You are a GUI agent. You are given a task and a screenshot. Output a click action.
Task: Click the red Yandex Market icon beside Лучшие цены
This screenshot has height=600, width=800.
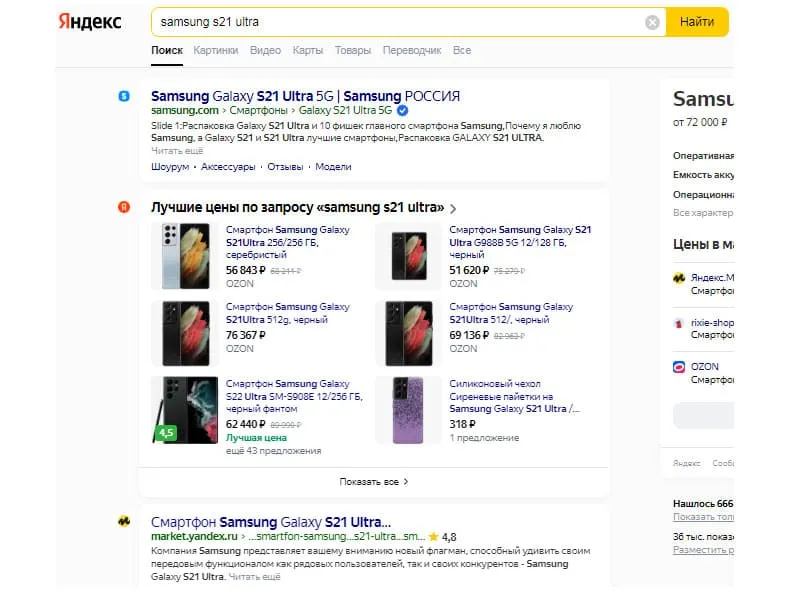click(124, 207)
